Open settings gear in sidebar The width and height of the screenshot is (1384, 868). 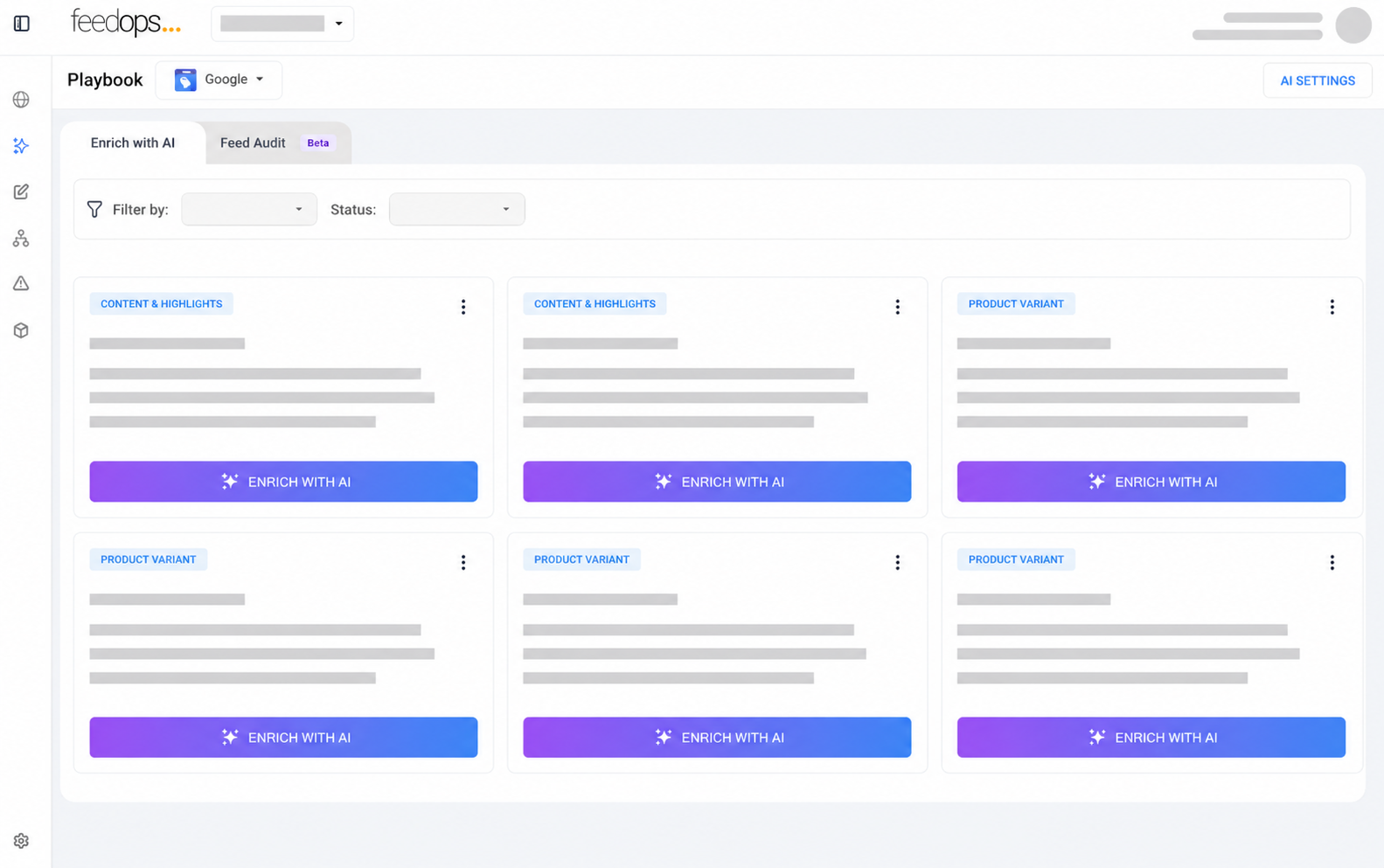point(21,841)
